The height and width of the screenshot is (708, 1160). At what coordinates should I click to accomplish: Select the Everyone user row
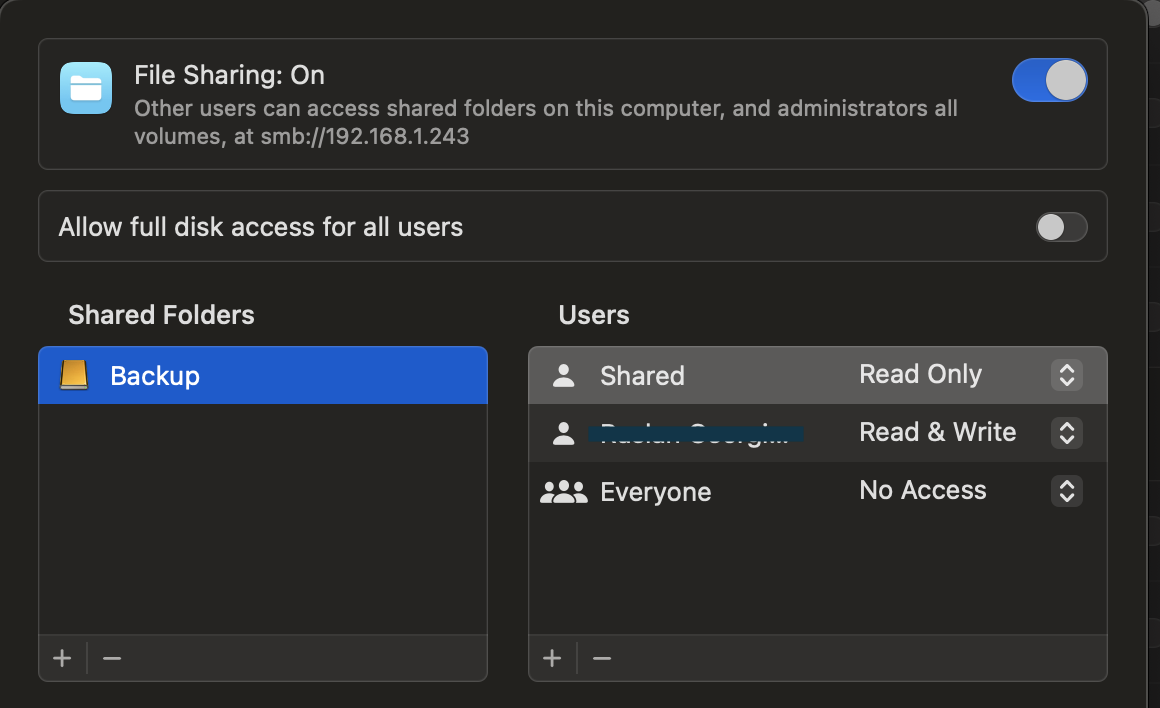point(817,491)
